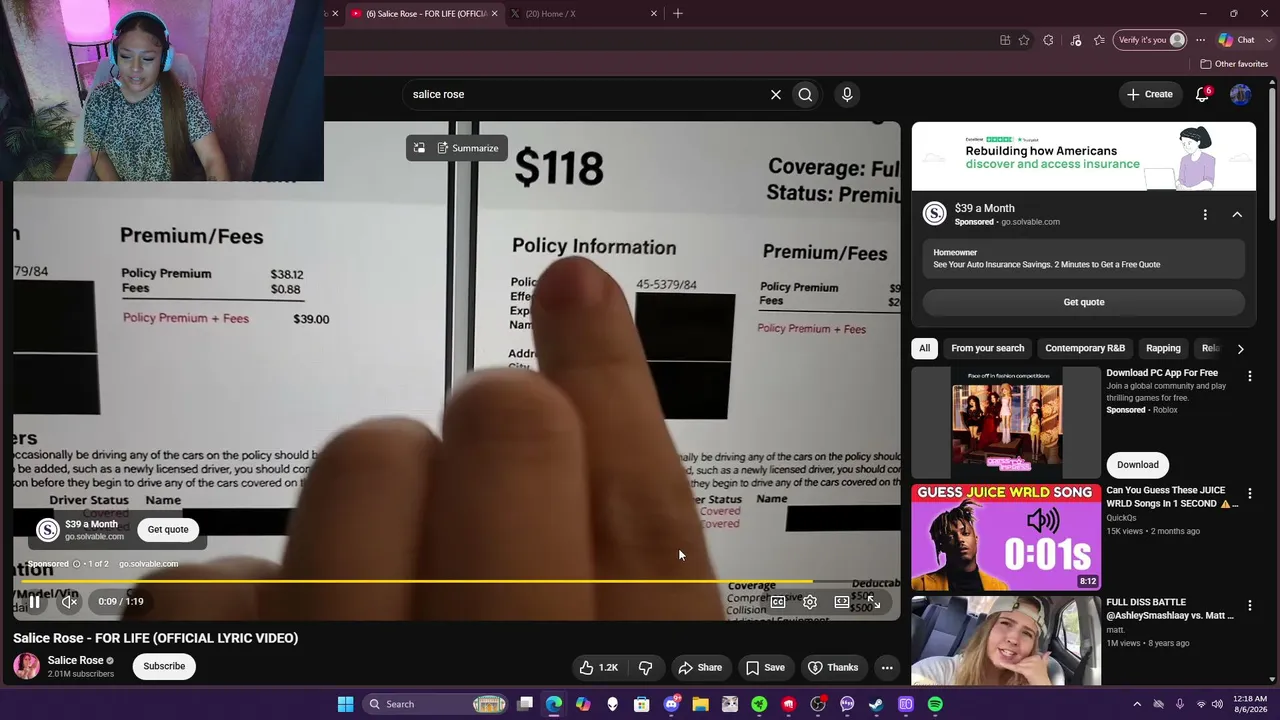Open more actions ellipsis below video
Viewport: 1280px width, 720px height.
click(887, 668)
